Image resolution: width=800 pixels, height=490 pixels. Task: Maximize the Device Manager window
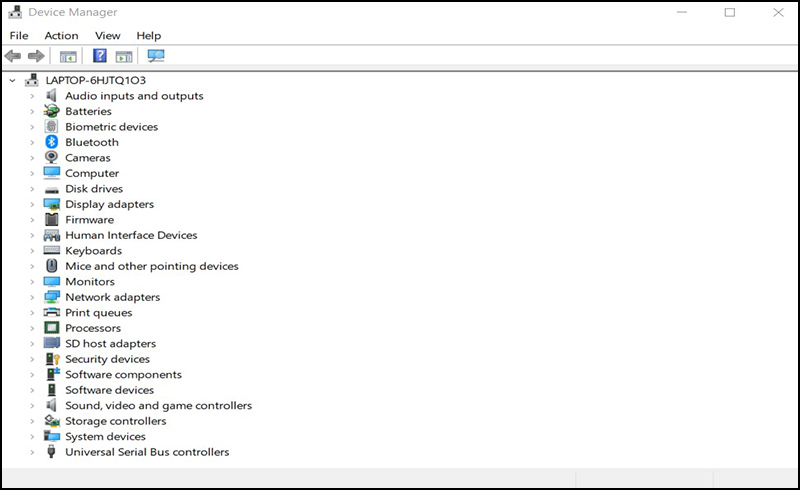click(x=730, y=12)
